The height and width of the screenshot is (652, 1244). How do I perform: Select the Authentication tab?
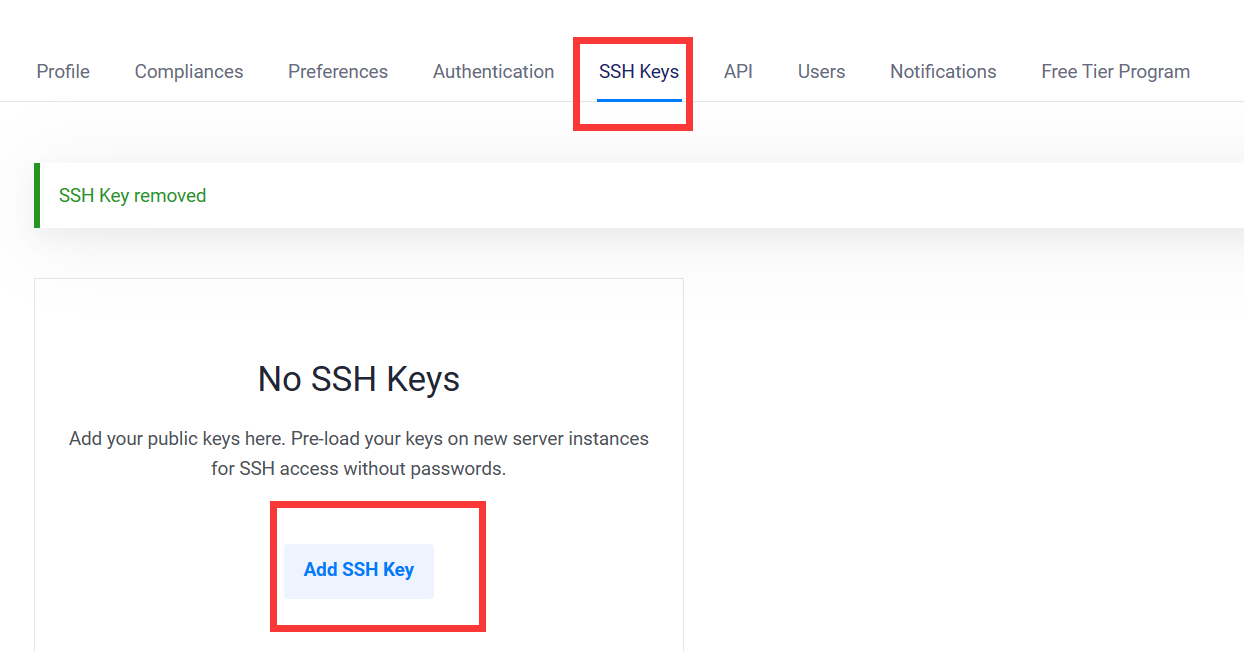point(493,72)
